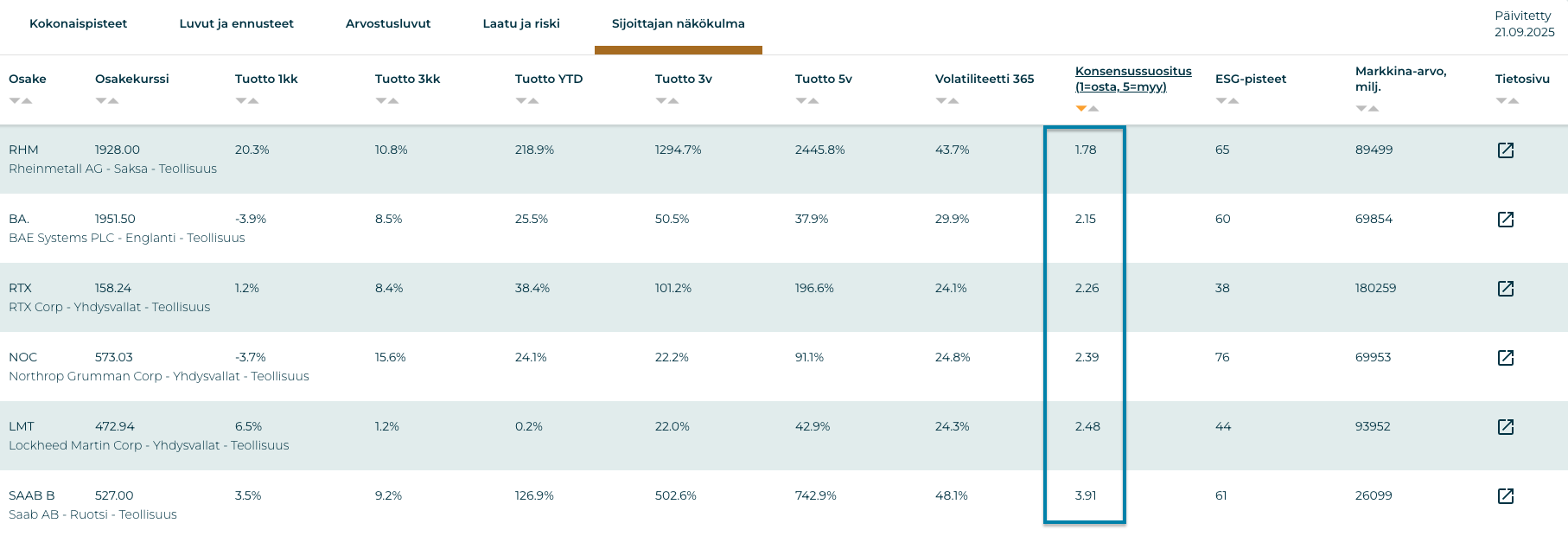
Task: Open RTX Corp external link icon
Action: tap(1505, 289)
